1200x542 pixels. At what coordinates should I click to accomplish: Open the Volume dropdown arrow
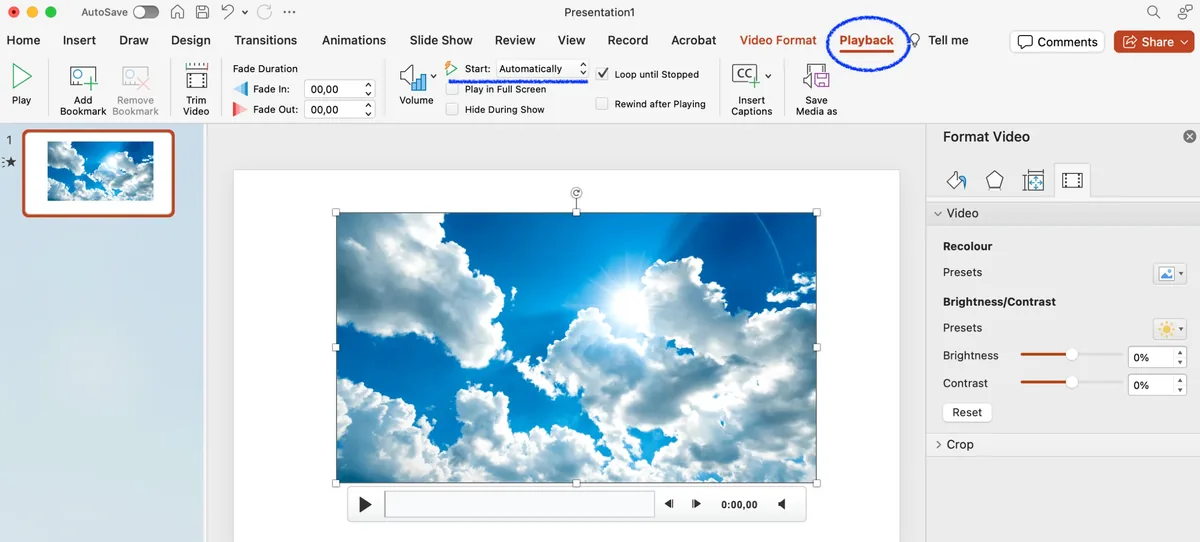(433, 75)
